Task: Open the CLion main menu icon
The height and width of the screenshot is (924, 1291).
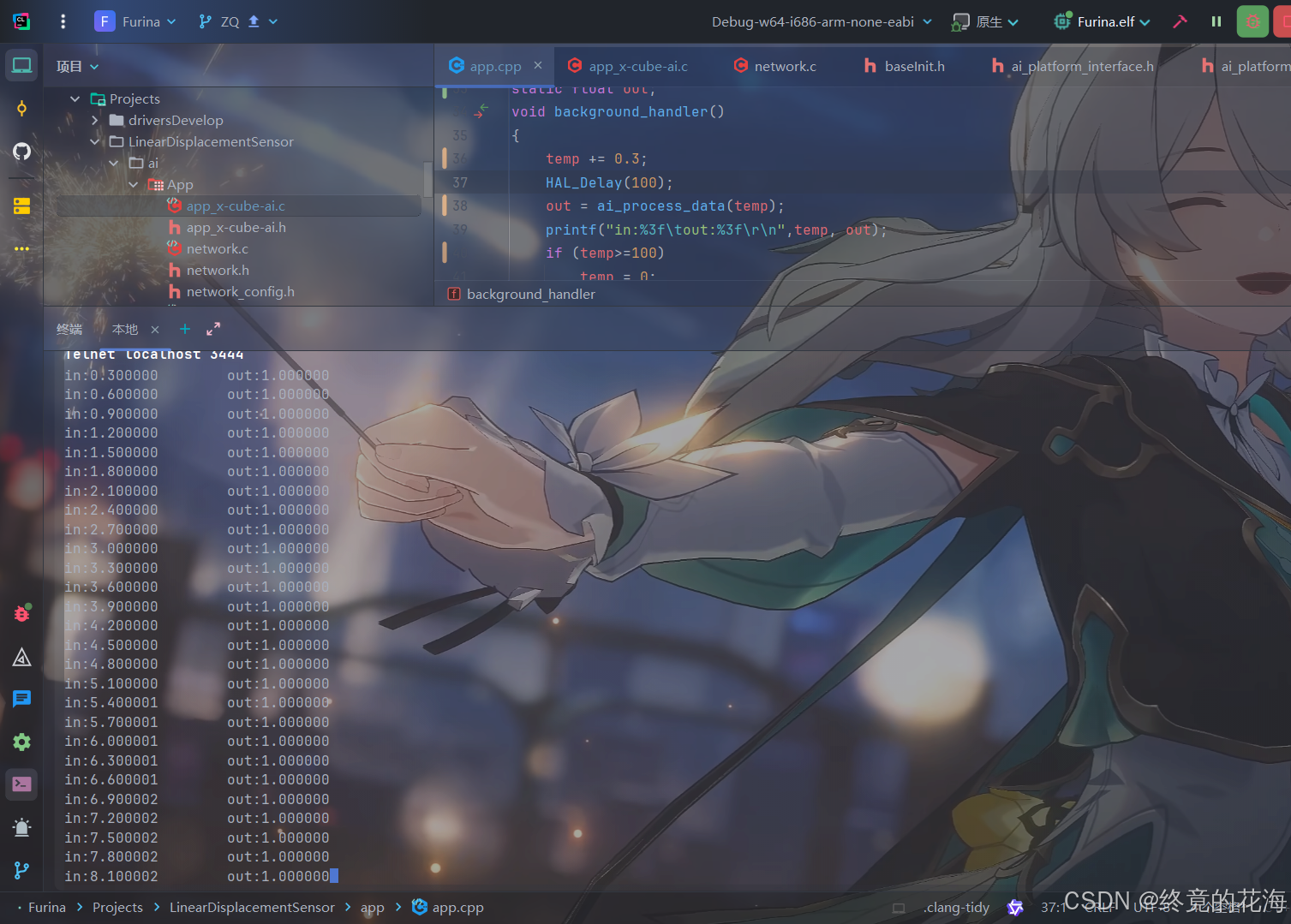Action: 21,21
